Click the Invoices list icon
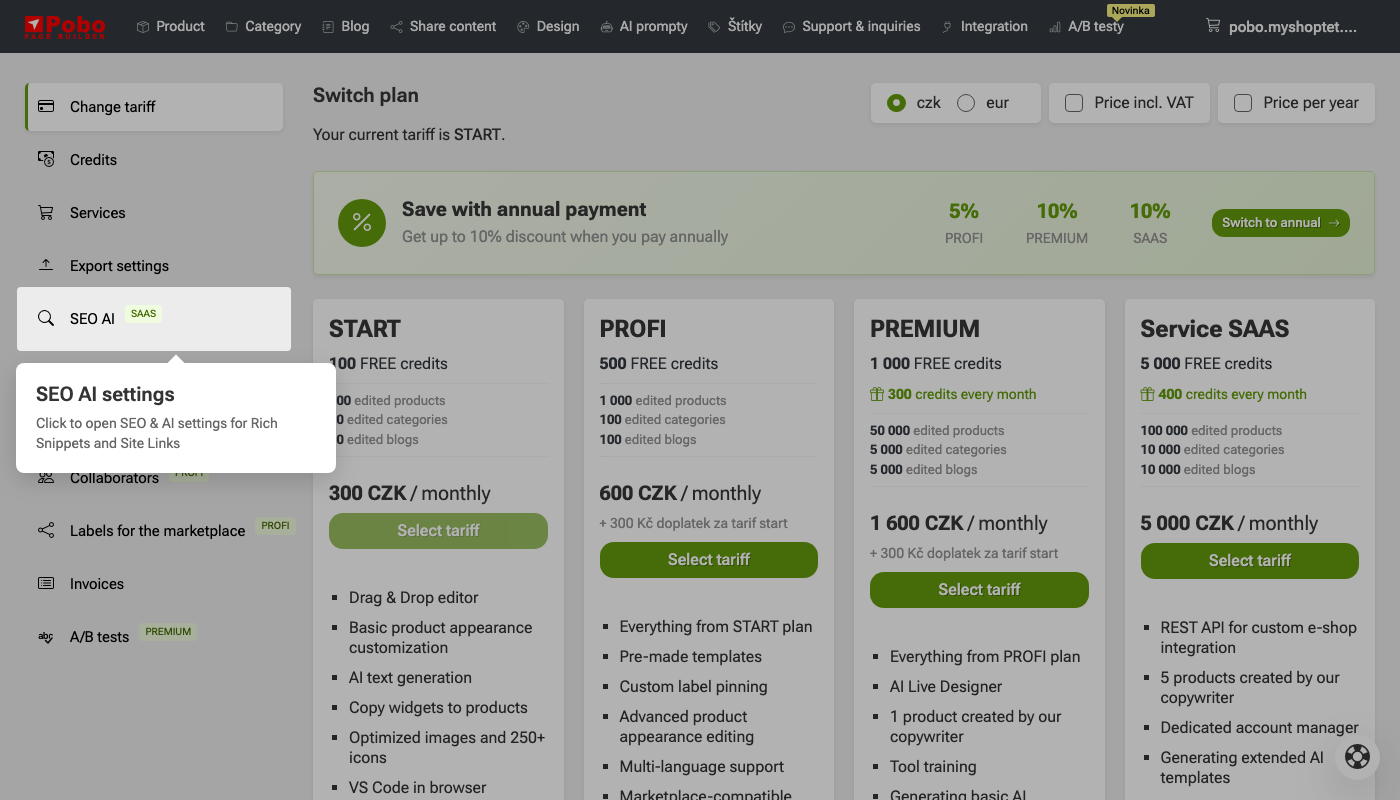Image resolution: width=1400 pixels, height=800 pixels. (x=46, y=583)
